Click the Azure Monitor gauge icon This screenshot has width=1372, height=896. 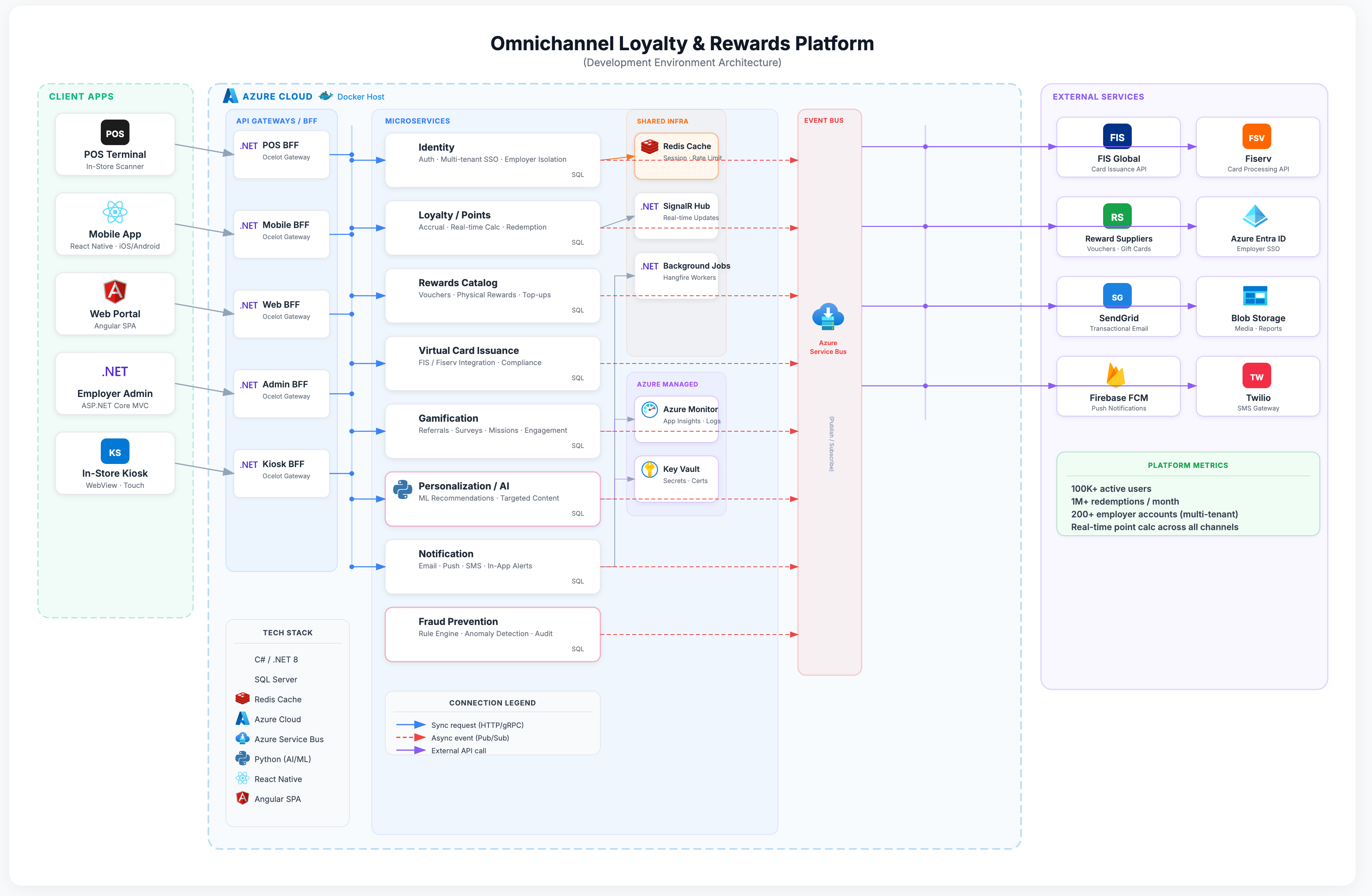click(x=650, y=410)
